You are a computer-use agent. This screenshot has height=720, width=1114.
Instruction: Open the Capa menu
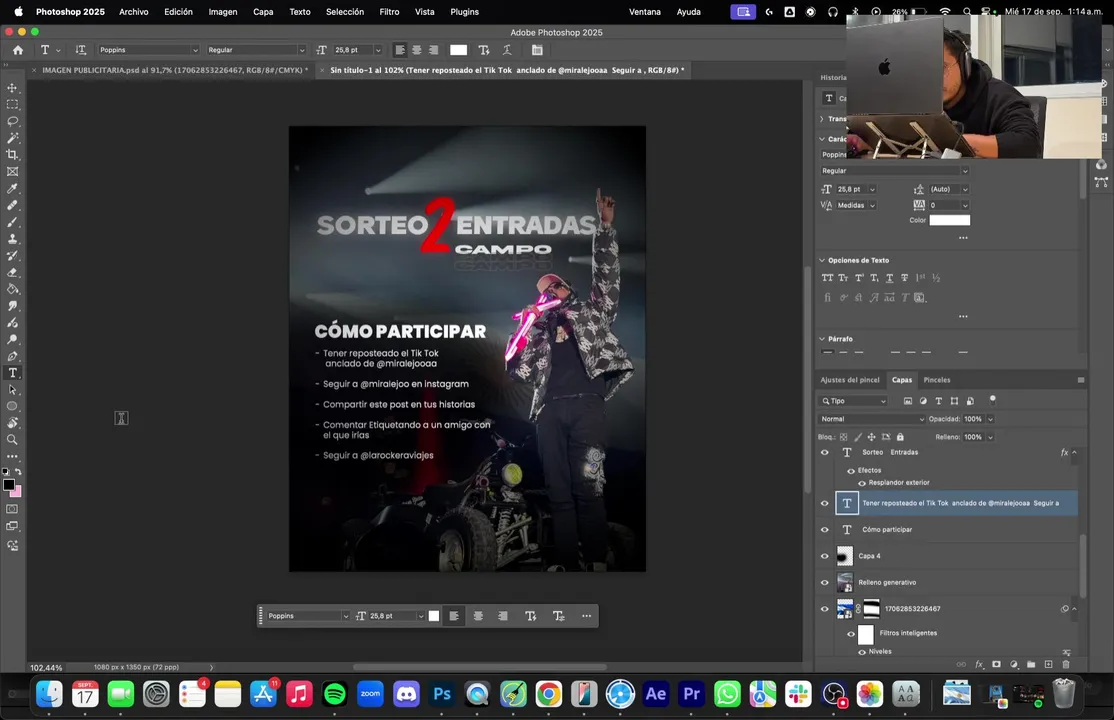click(263, 11)
